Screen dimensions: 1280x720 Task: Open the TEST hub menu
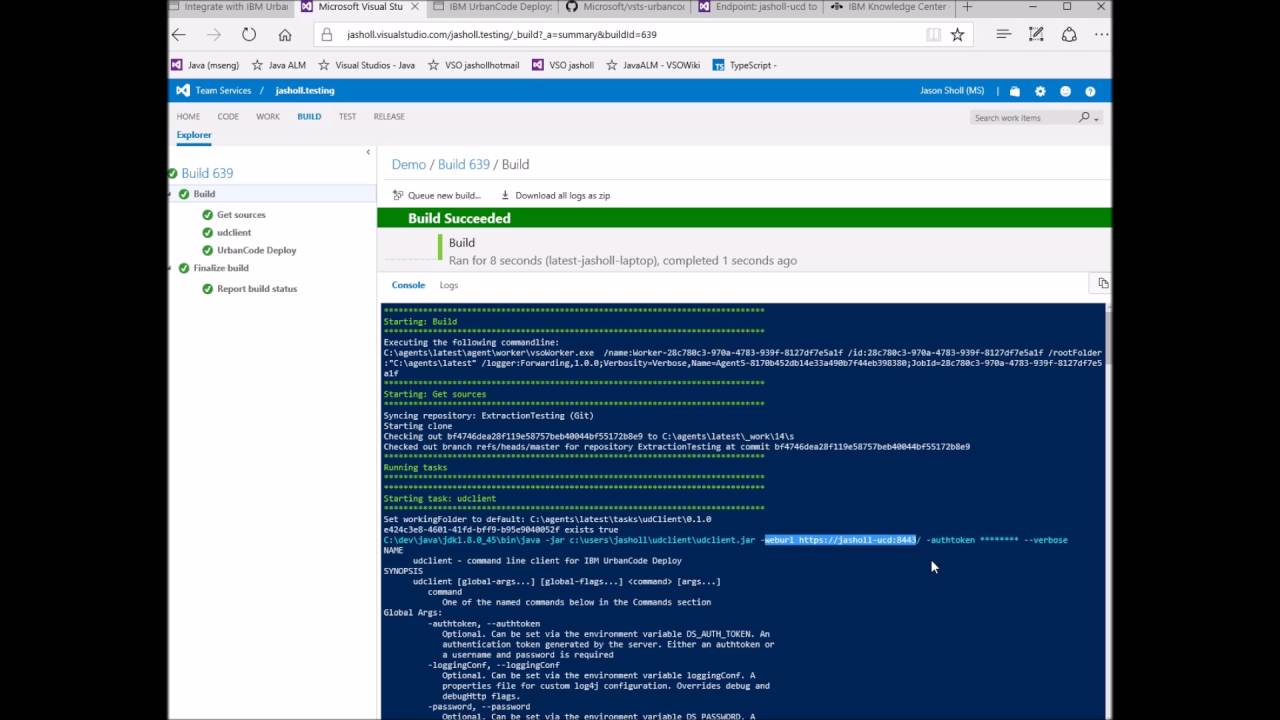pyautogui.click(x=347, y=116)
